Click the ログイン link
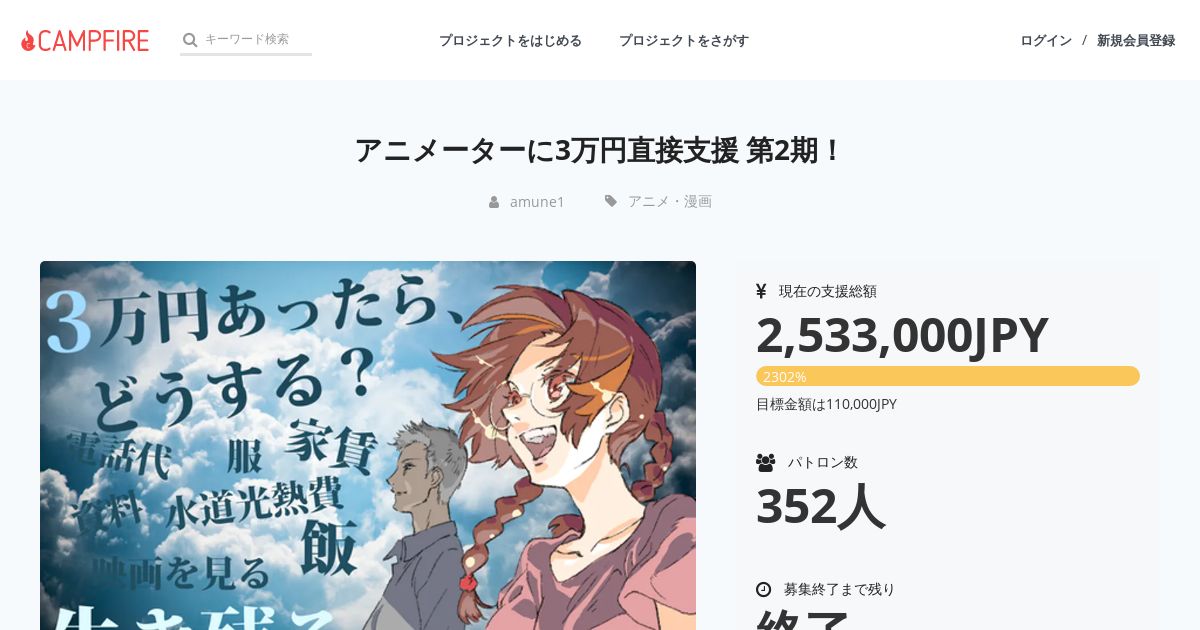Image resolution: width=1200 pixels, height=630 pixels. click(1046, 40)
